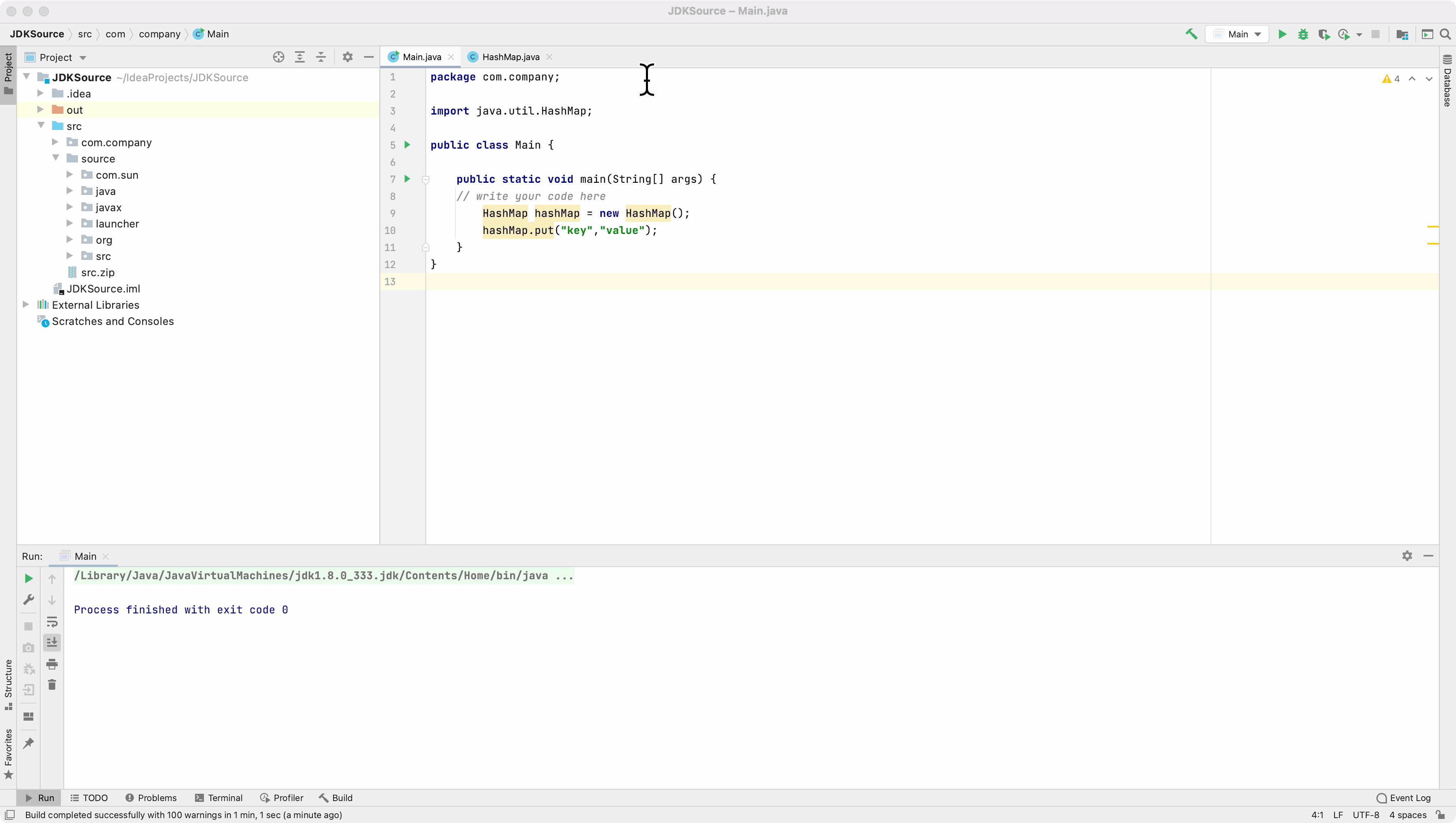
Task: Open the Main run configuration dropdown
Action: click(x=1237, y=34)
